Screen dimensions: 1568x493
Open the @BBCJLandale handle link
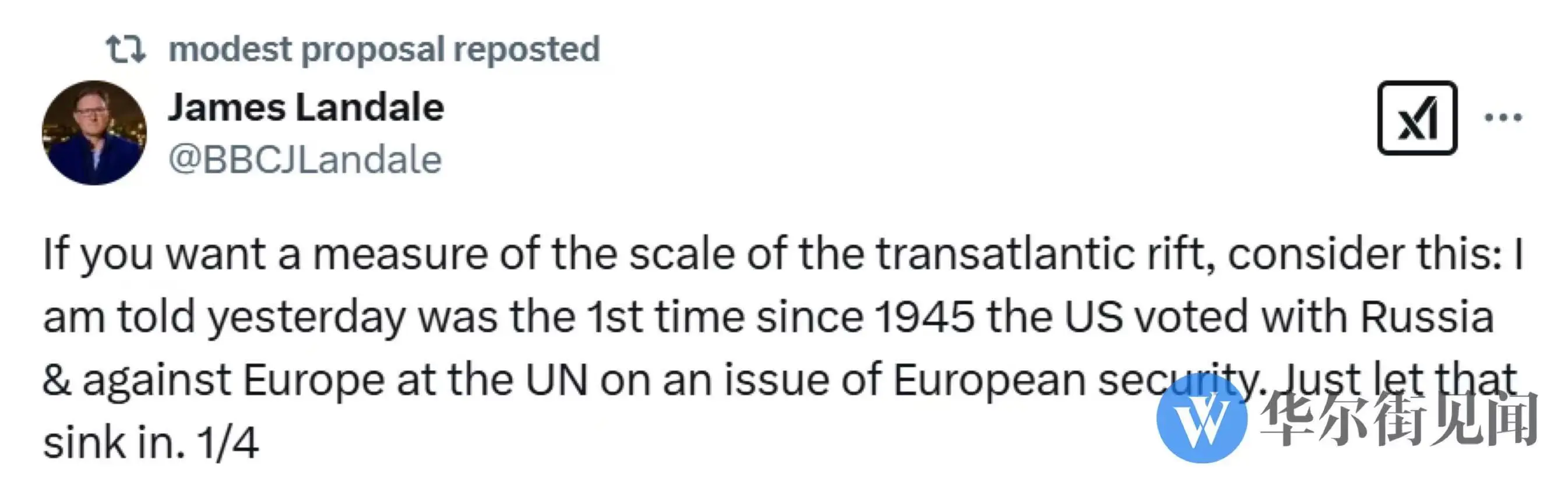[x=305, y=160]
